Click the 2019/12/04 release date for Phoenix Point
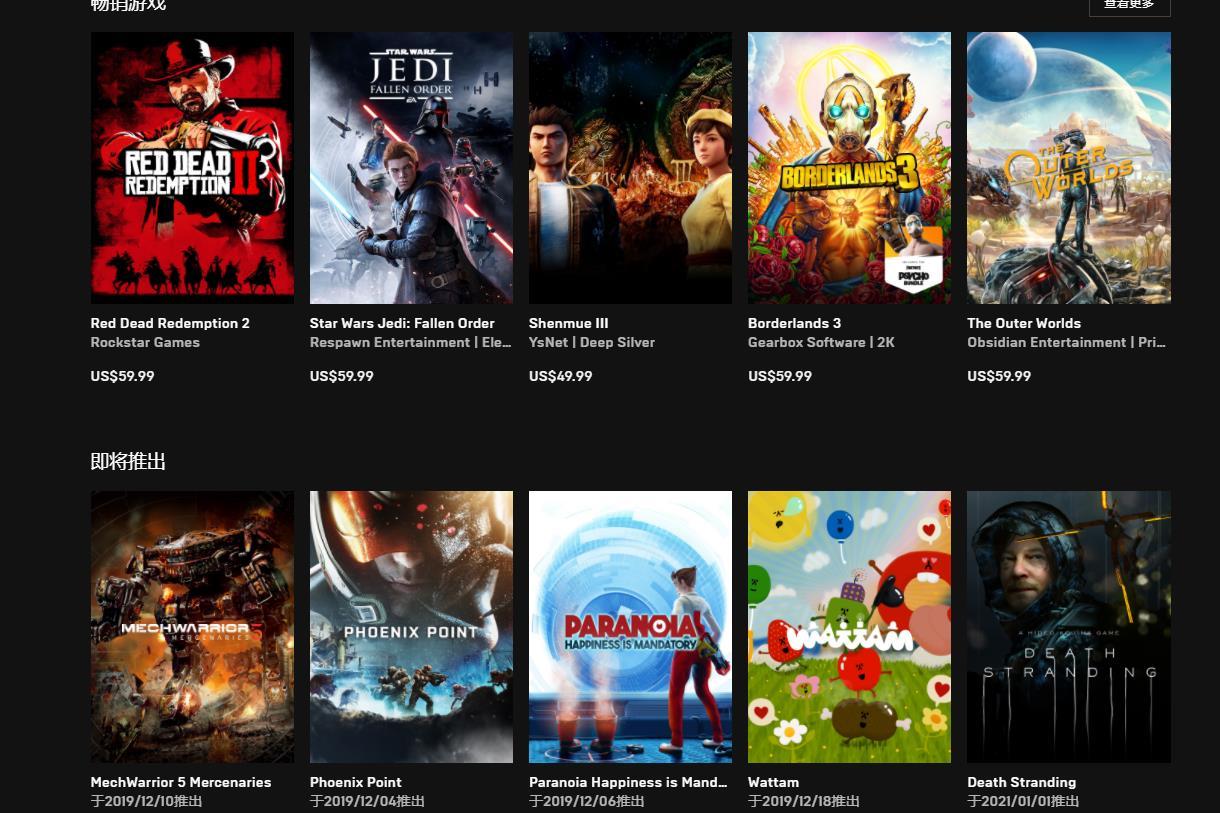 367,801
